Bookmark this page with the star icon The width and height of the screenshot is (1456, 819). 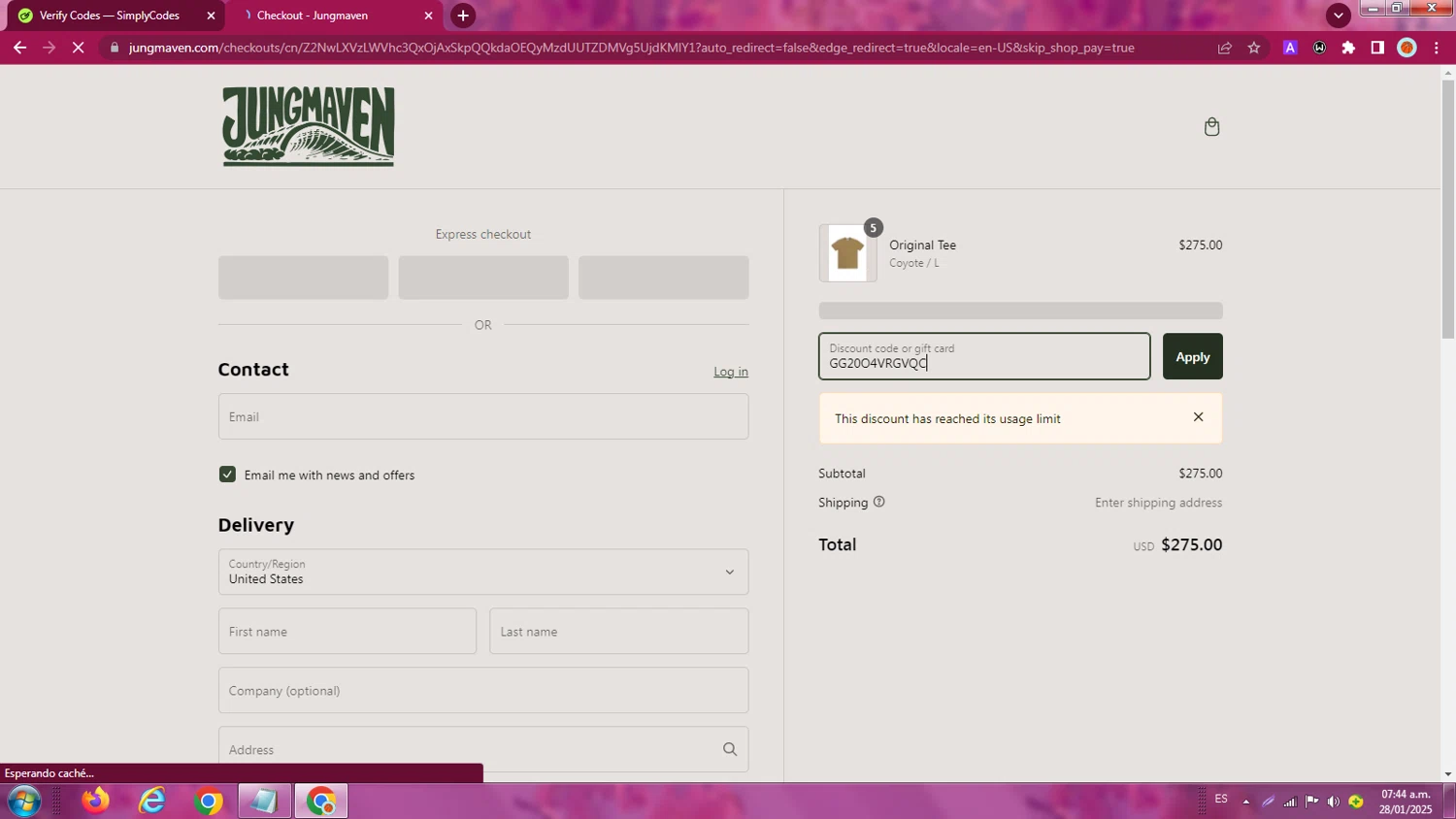click(x=1254, y=48)
